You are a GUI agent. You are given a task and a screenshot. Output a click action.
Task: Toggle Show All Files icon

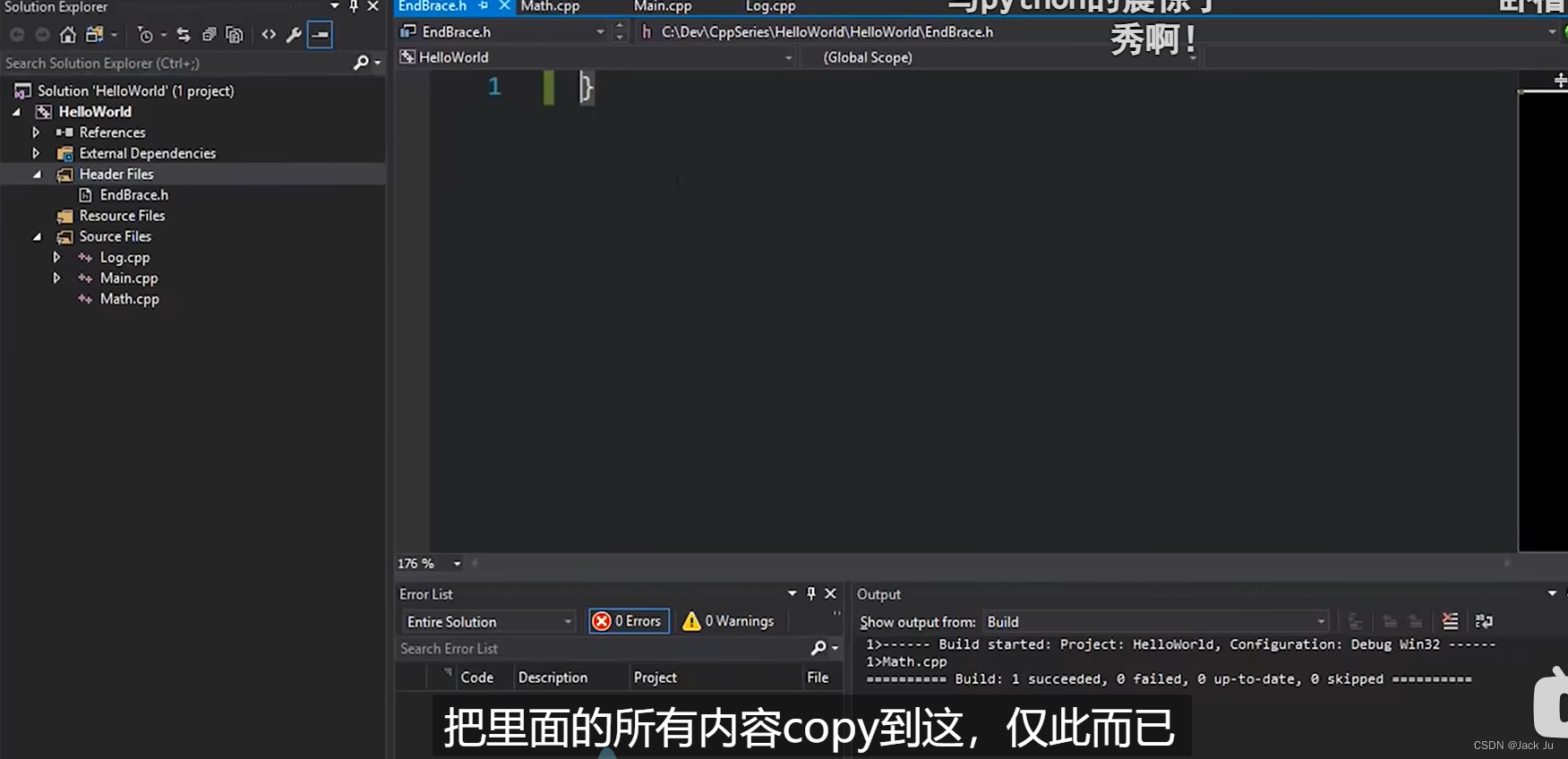point(235,35)
